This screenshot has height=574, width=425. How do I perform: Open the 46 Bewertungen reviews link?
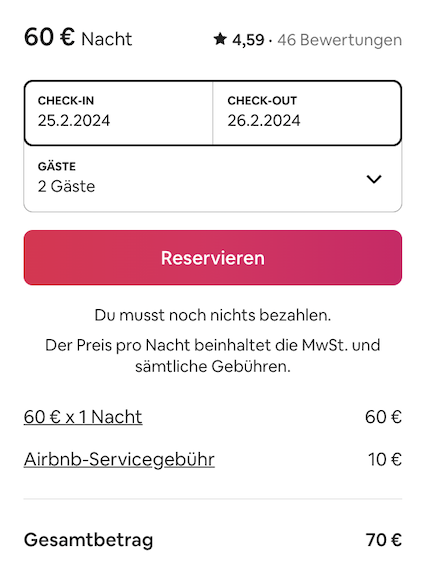(339, 40)
